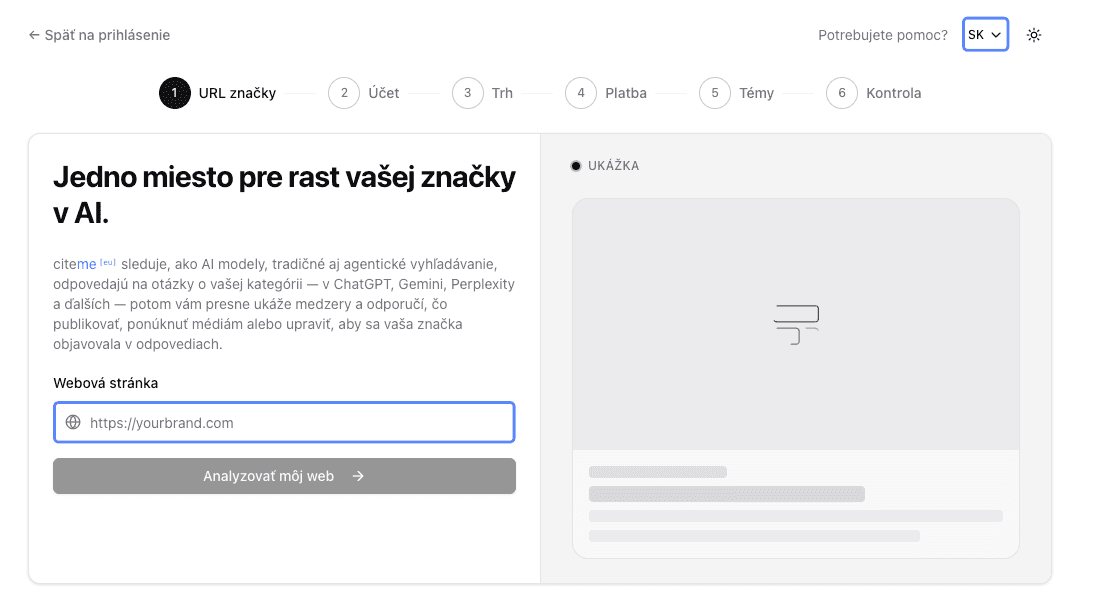Click the 'UKÁŽKA' preview label
1094x616 pixels.
613,165
